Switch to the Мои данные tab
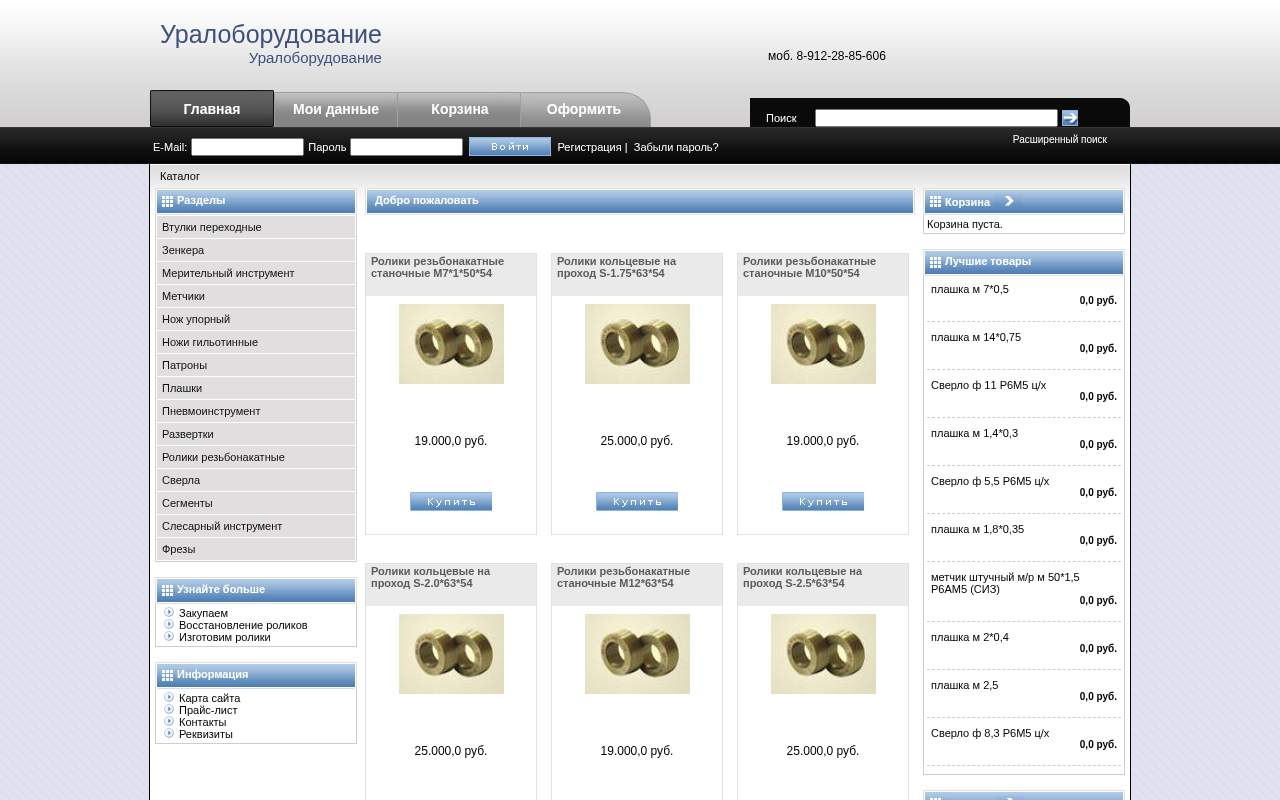The width and height of the screenshot is (1280, 800). pos(336,109)
